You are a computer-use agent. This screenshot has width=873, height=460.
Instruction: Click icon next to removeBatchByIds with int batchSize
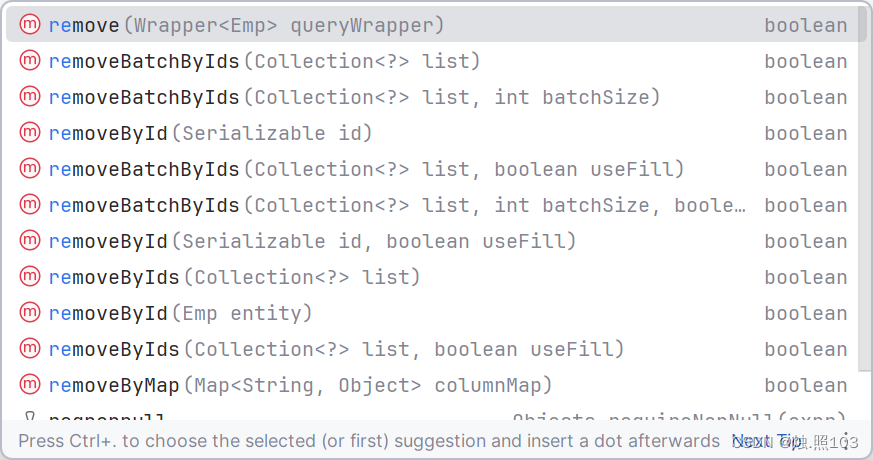pos(30,96)
